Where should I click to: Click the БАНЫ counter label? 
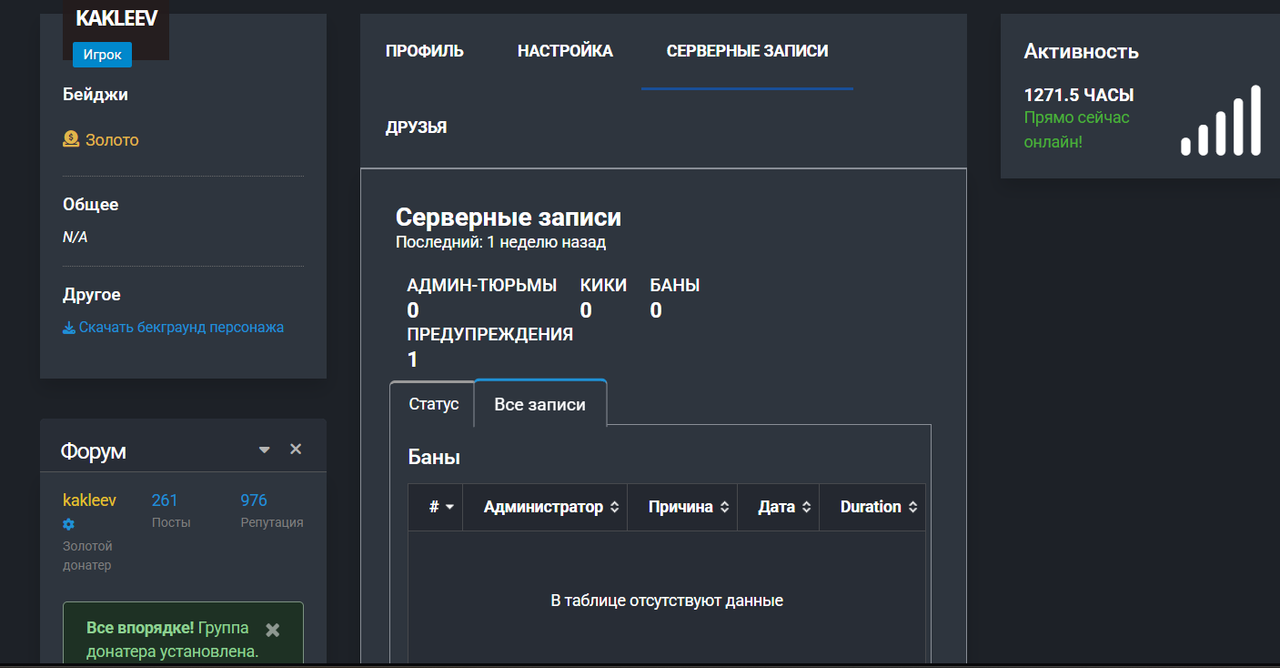click(x=675, y=285)
